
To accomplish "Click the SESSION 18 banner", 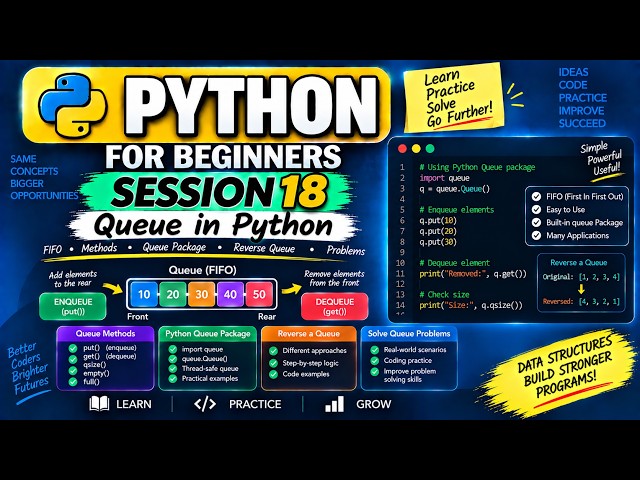I will point(218,191).
